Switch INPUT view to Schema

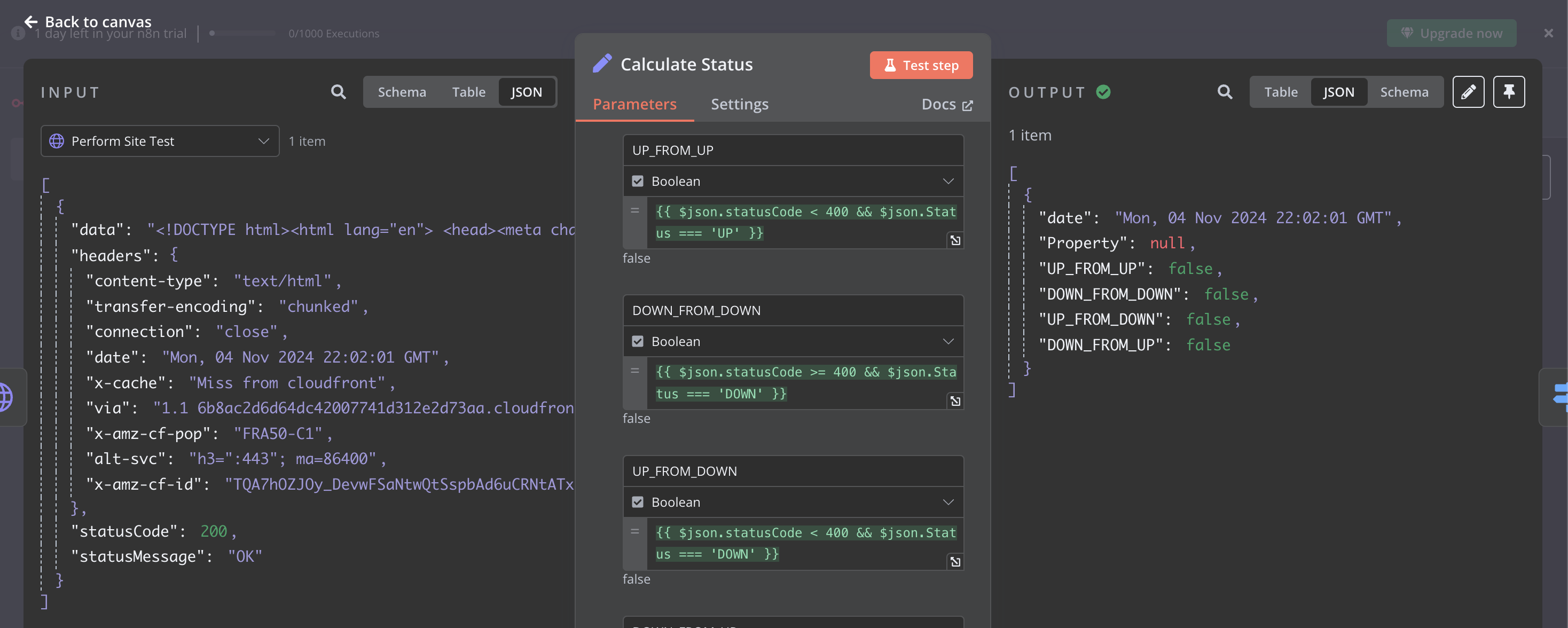tap(402, 92)
